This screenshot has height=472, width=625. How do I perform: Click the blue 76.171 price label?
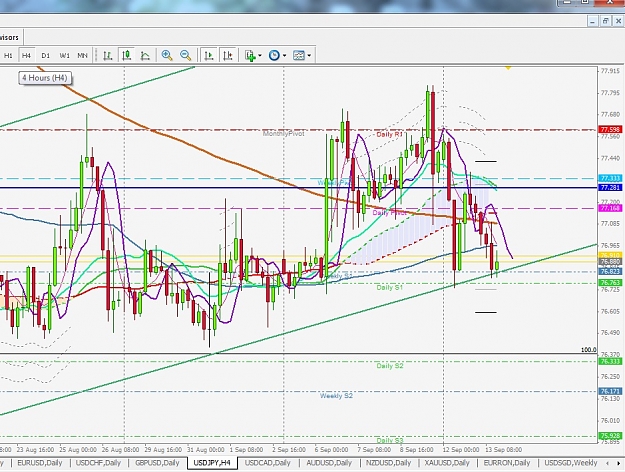point(610,391)
